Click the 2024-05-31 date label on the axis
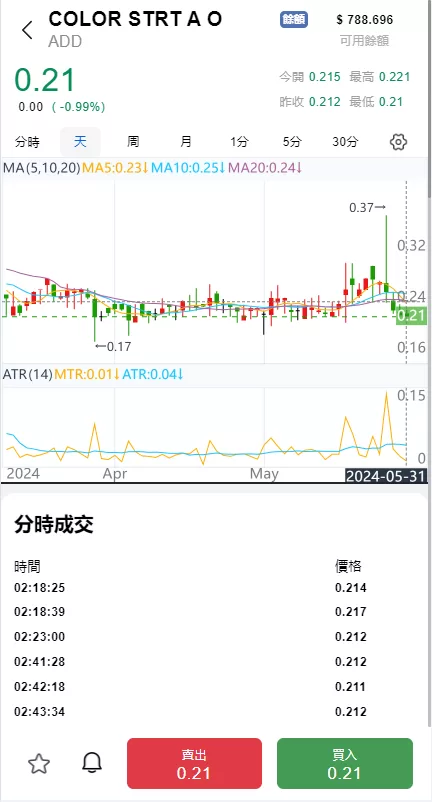432x802 pixels. click(x=385, y=476)
